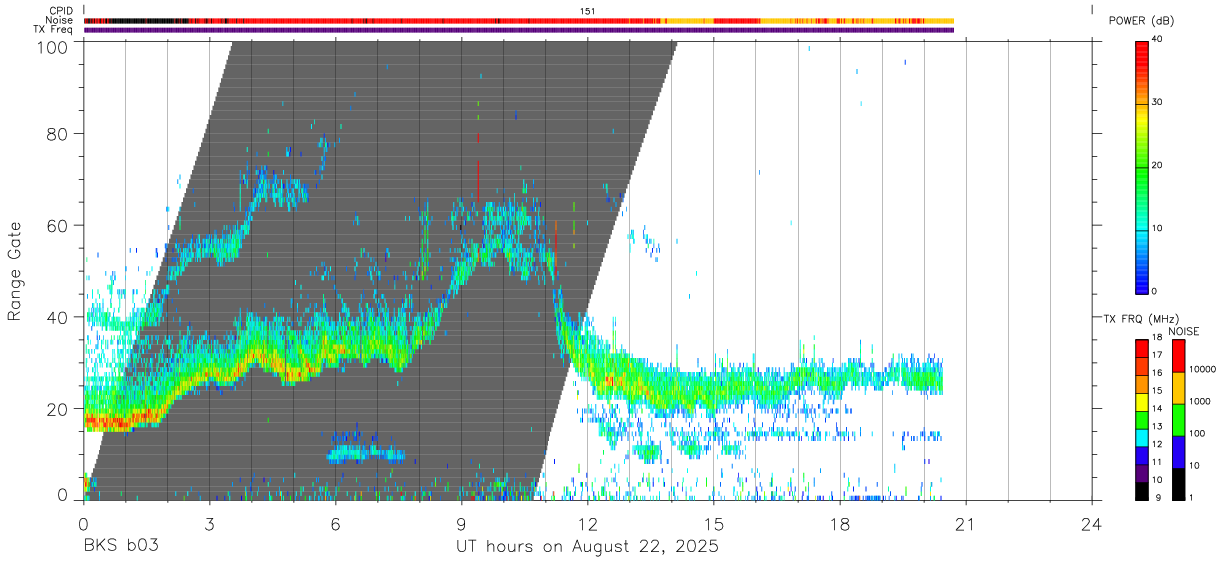Viewport: 1228px width, 567px height.
Task: Select the "Noise" strip label at top left
Action: tap(61, 20)
